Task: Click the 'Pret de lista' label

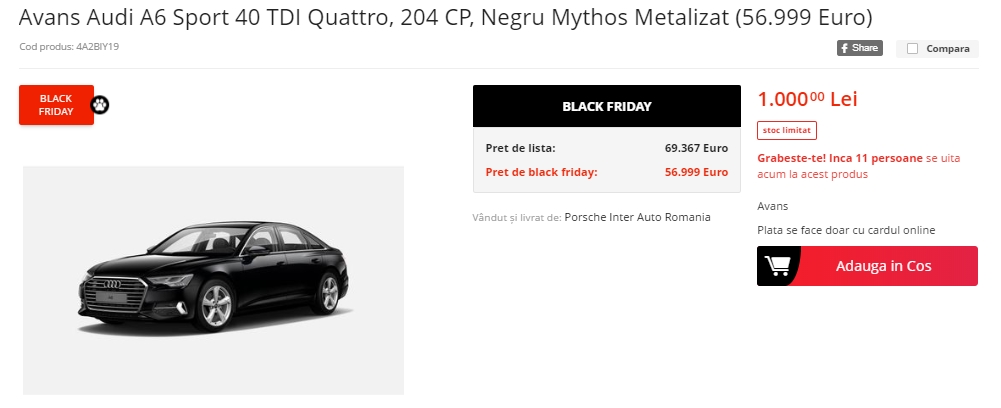Action: click(x=520, y=148)
